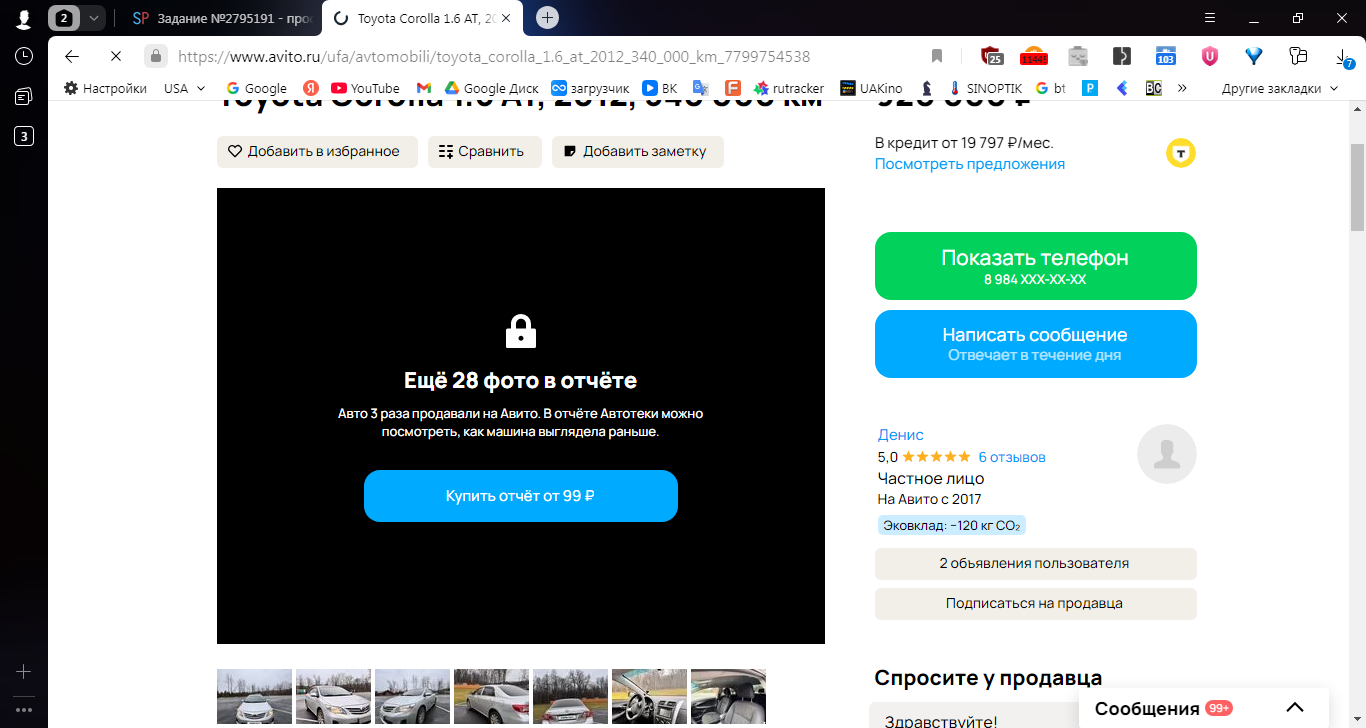The width and height of the screenshot is (1366, 728).
Task: Click Подписаться на продавца button
Action: click(x=1036, y=604)
